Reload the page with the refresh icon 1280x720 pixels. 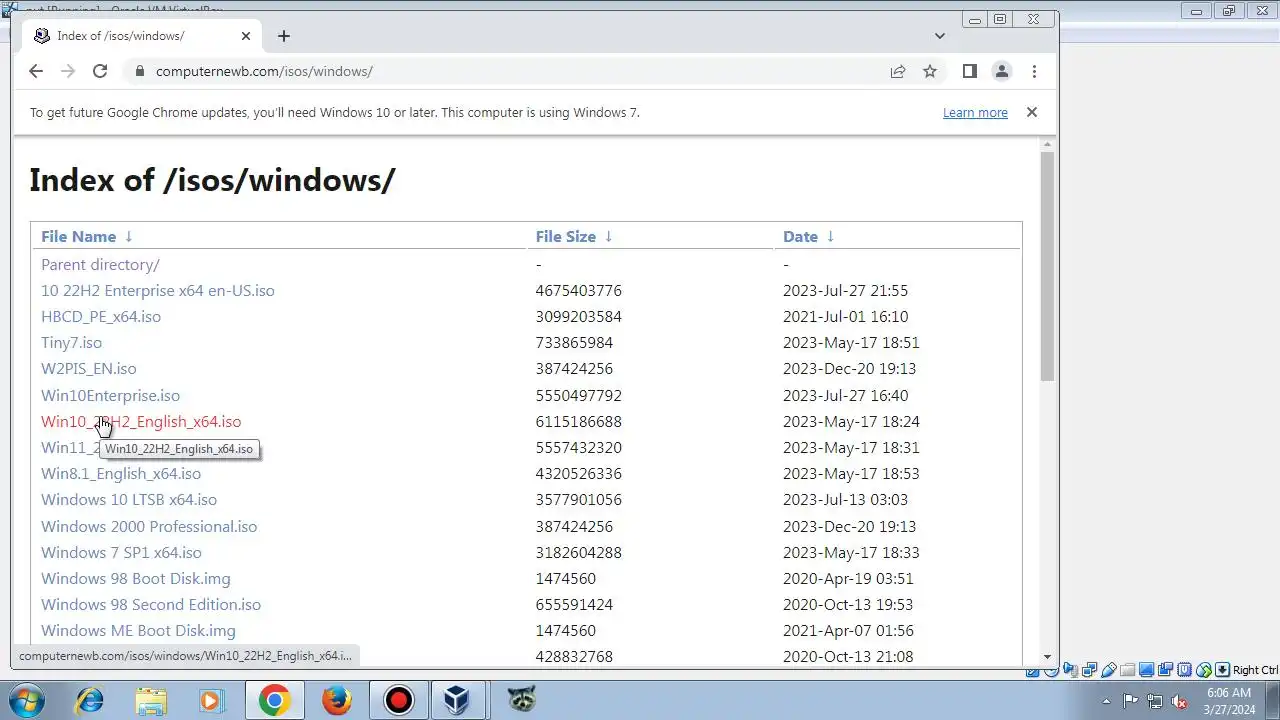coord(100,71)
